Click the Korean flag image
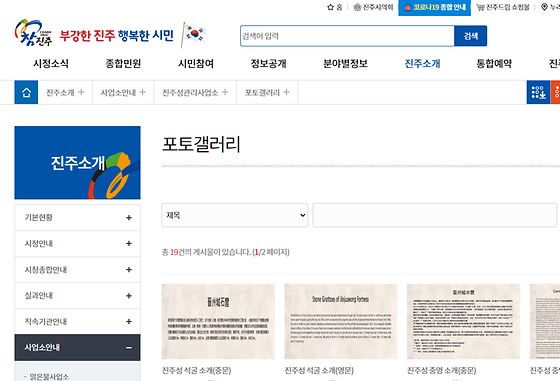560x381 pixels. coord(193,34)
